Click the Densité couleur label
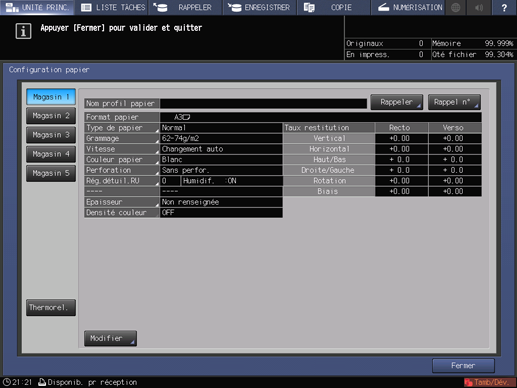 (122, 213)
